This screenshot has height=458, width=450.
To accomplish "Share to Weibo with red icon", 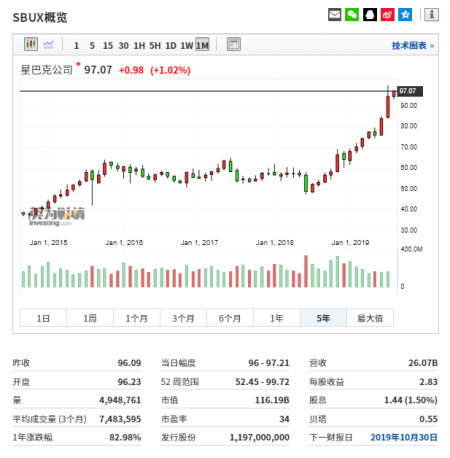I will [x=387, y=15].
